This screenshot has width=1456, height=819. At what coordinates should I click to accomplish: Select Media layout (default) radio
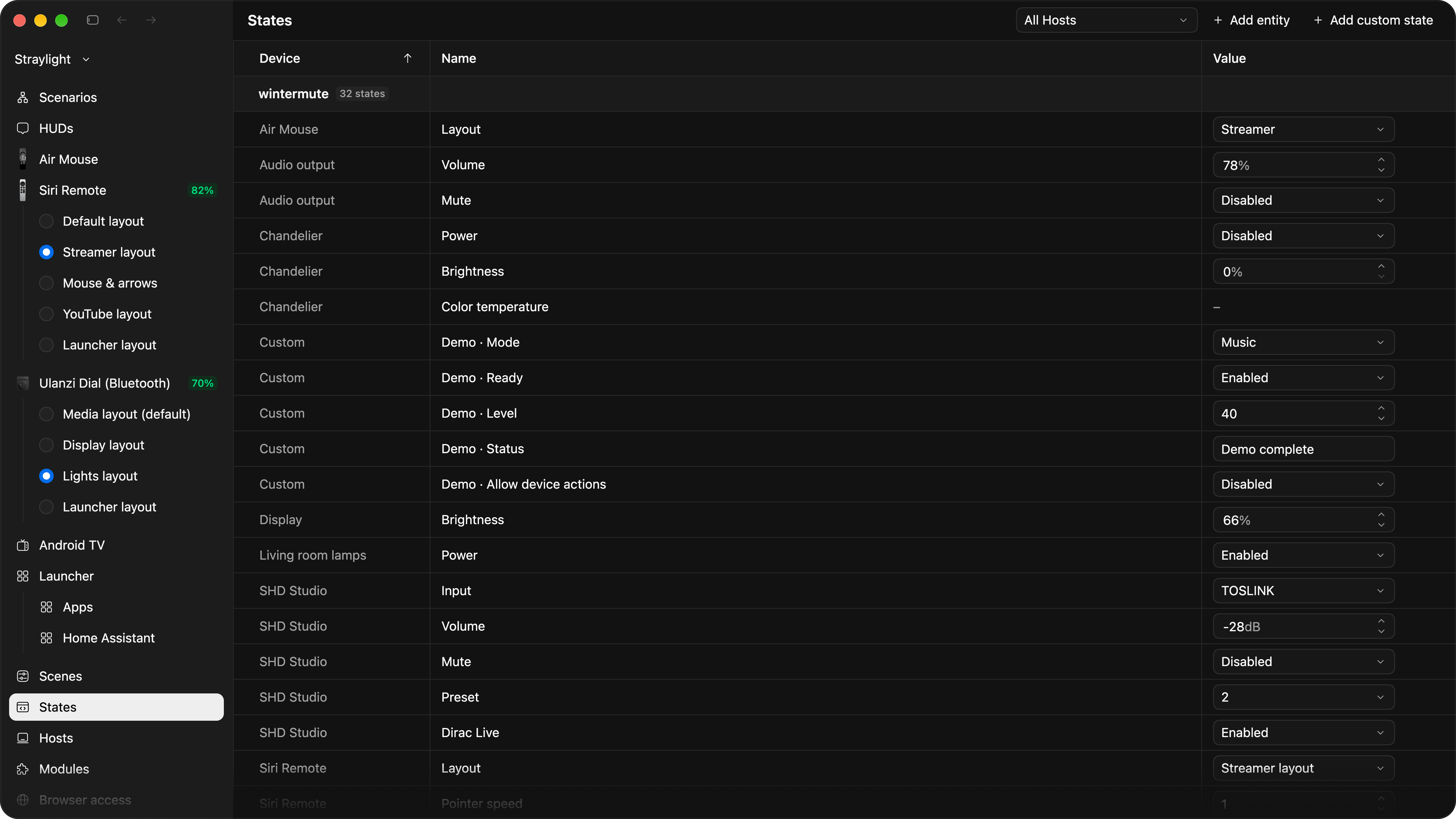pyautogui.click(x=46, y=414)
